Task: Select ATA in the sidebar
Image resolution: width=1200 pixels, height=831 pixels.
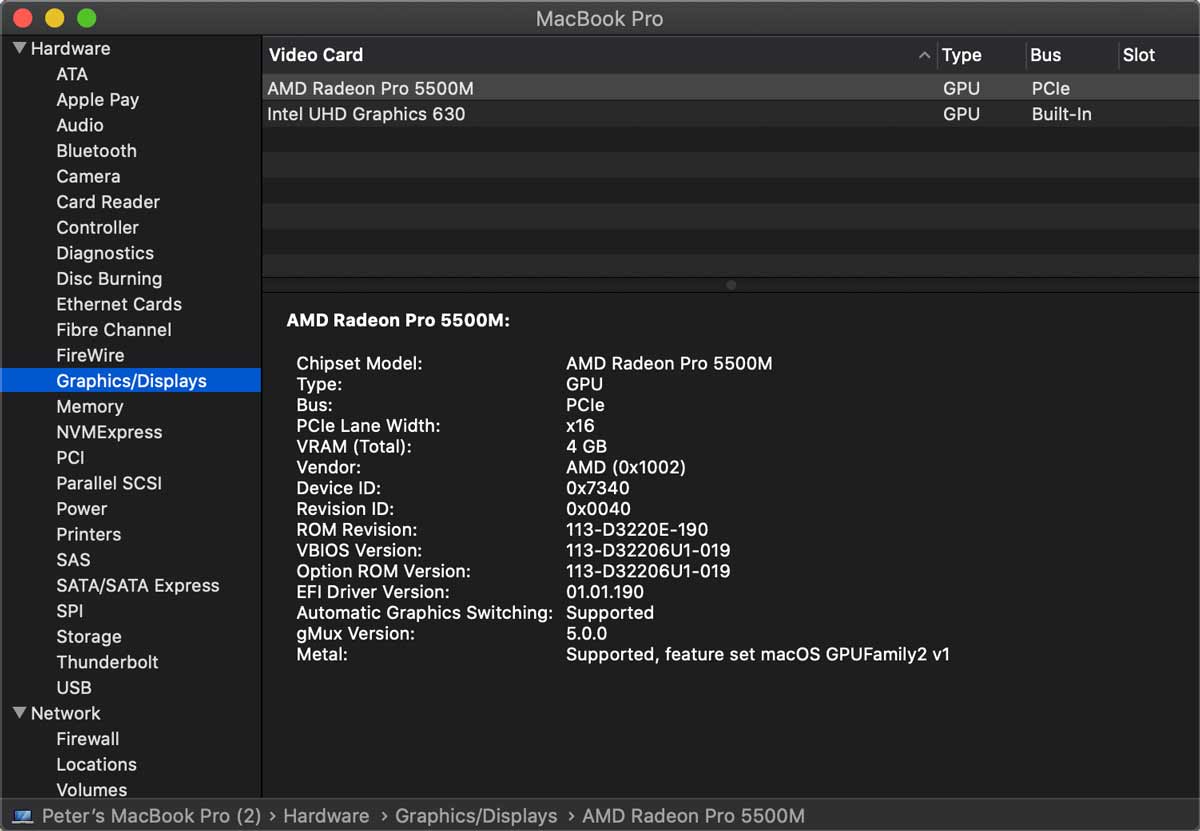Action: click(72, 74)
